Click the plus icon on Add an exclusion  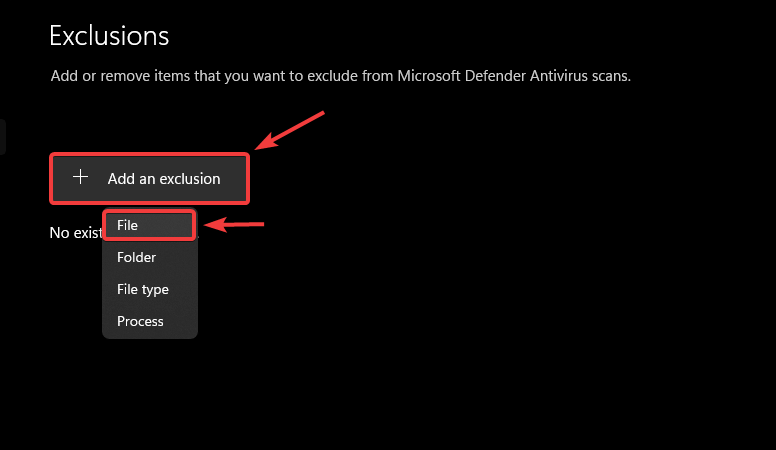click(81, 178)
